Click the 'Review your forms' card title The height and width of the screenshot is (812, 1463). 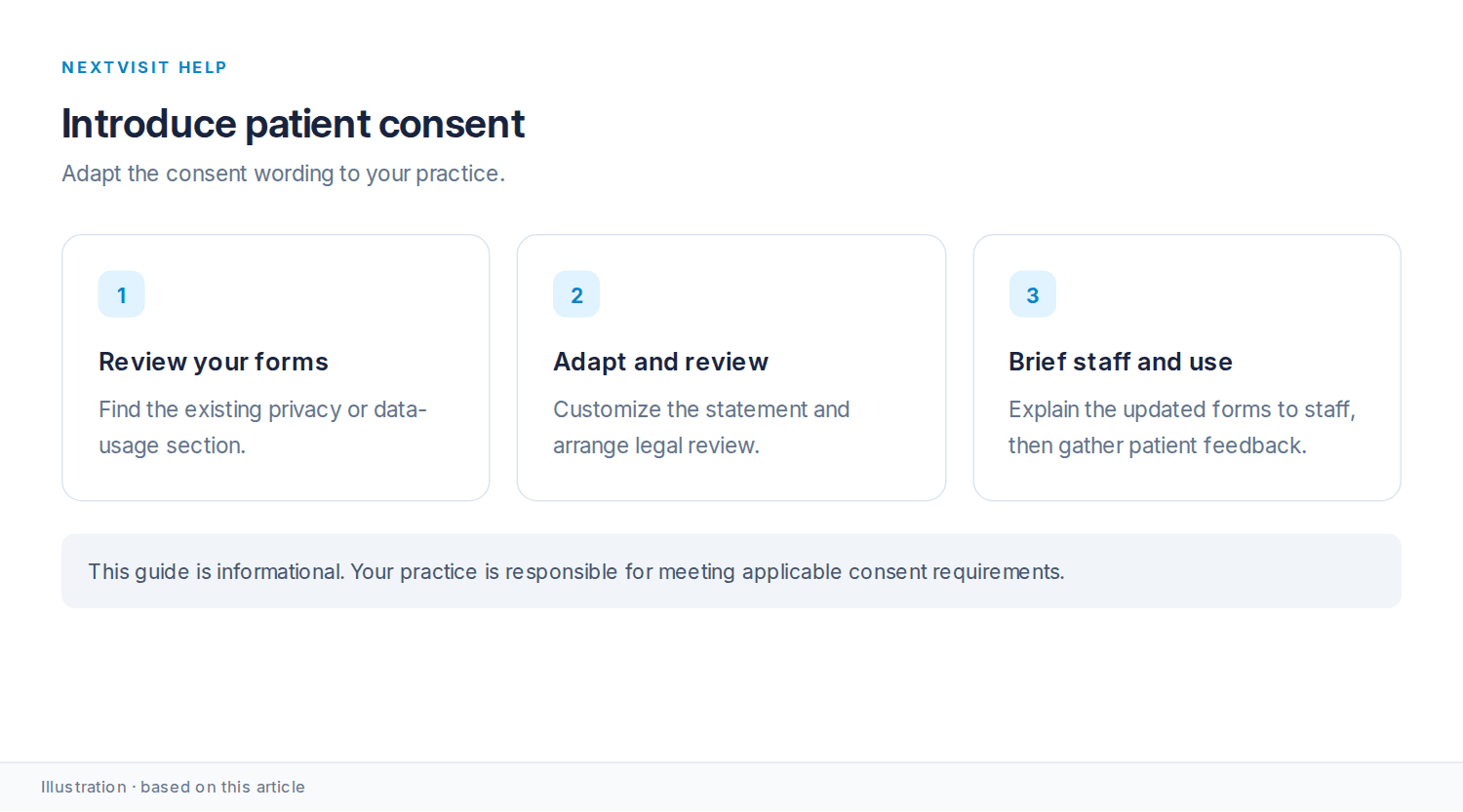click(x=214, y=362)
